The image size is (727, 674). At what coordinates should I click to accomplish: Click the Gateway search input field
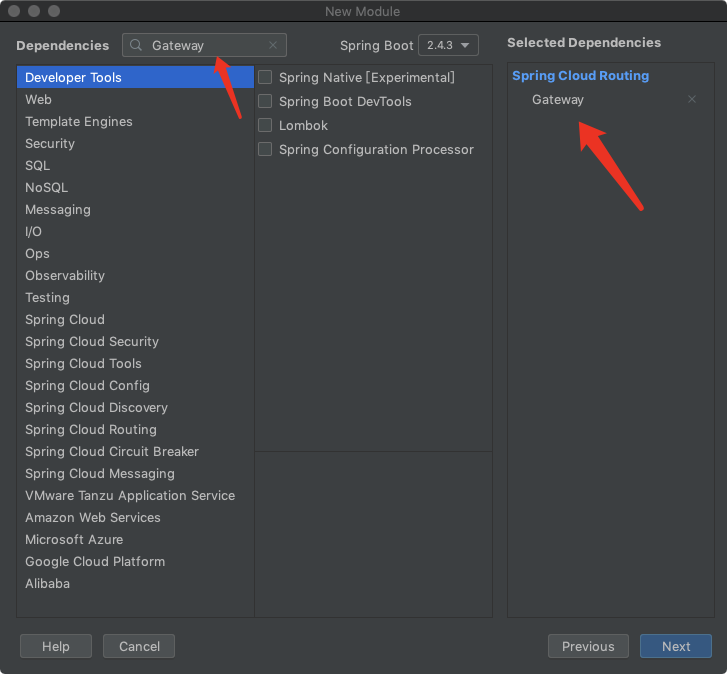[204, 45]
